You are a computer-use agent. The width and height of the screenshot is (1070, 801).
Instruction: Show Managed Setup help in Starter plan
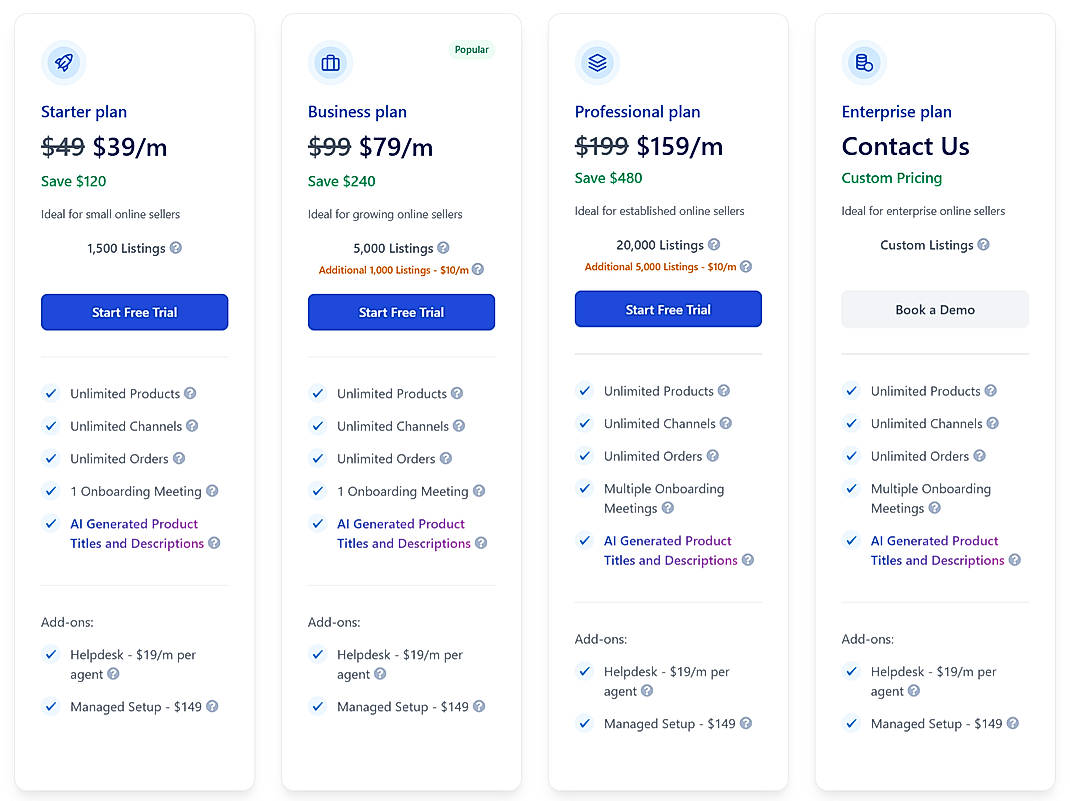tap(212, 706)
